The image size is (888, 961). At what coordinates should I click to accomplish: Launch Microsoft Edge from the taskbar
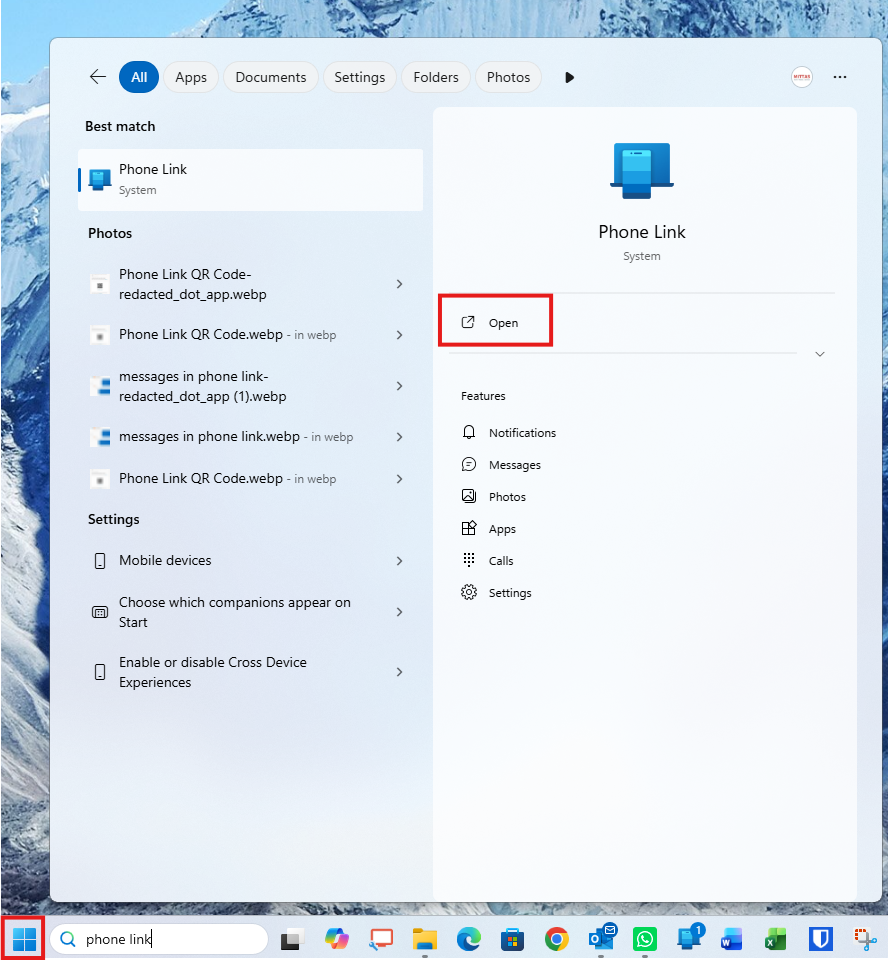point(469,939)
